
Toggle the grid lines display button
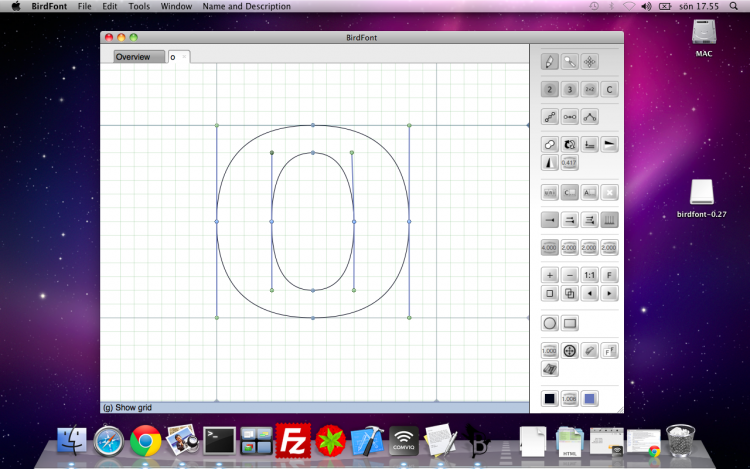[x=610, y=220]
